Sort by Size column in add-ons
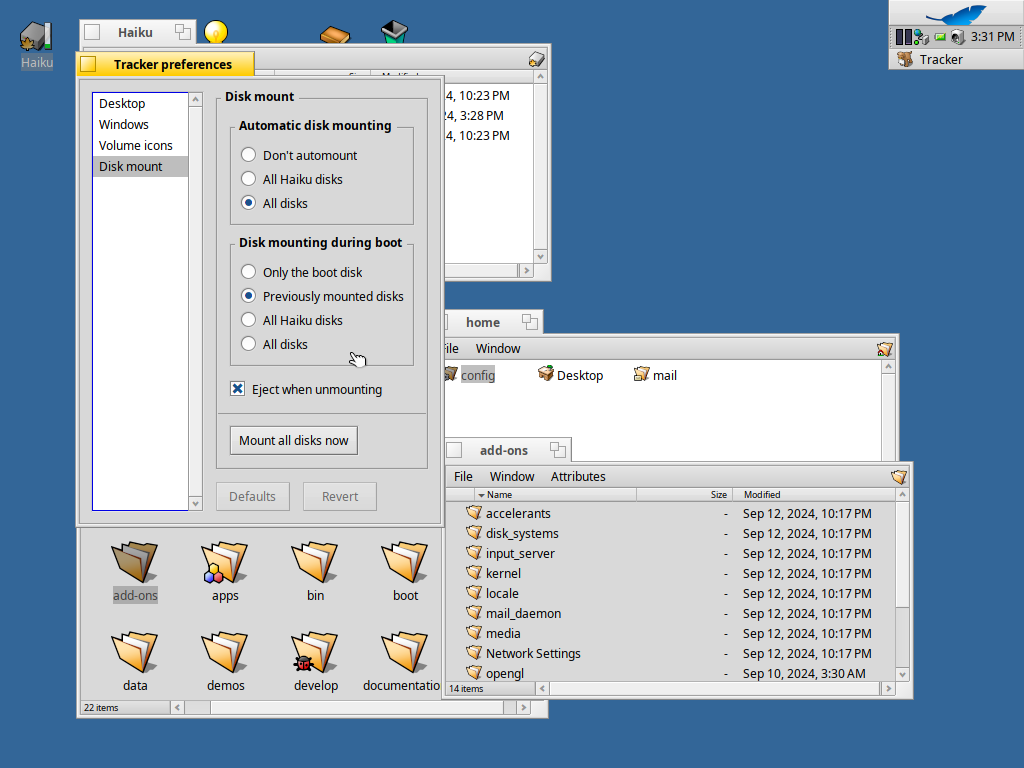Viewport: 1024px width, 768px height. click(x=684, y=494)
